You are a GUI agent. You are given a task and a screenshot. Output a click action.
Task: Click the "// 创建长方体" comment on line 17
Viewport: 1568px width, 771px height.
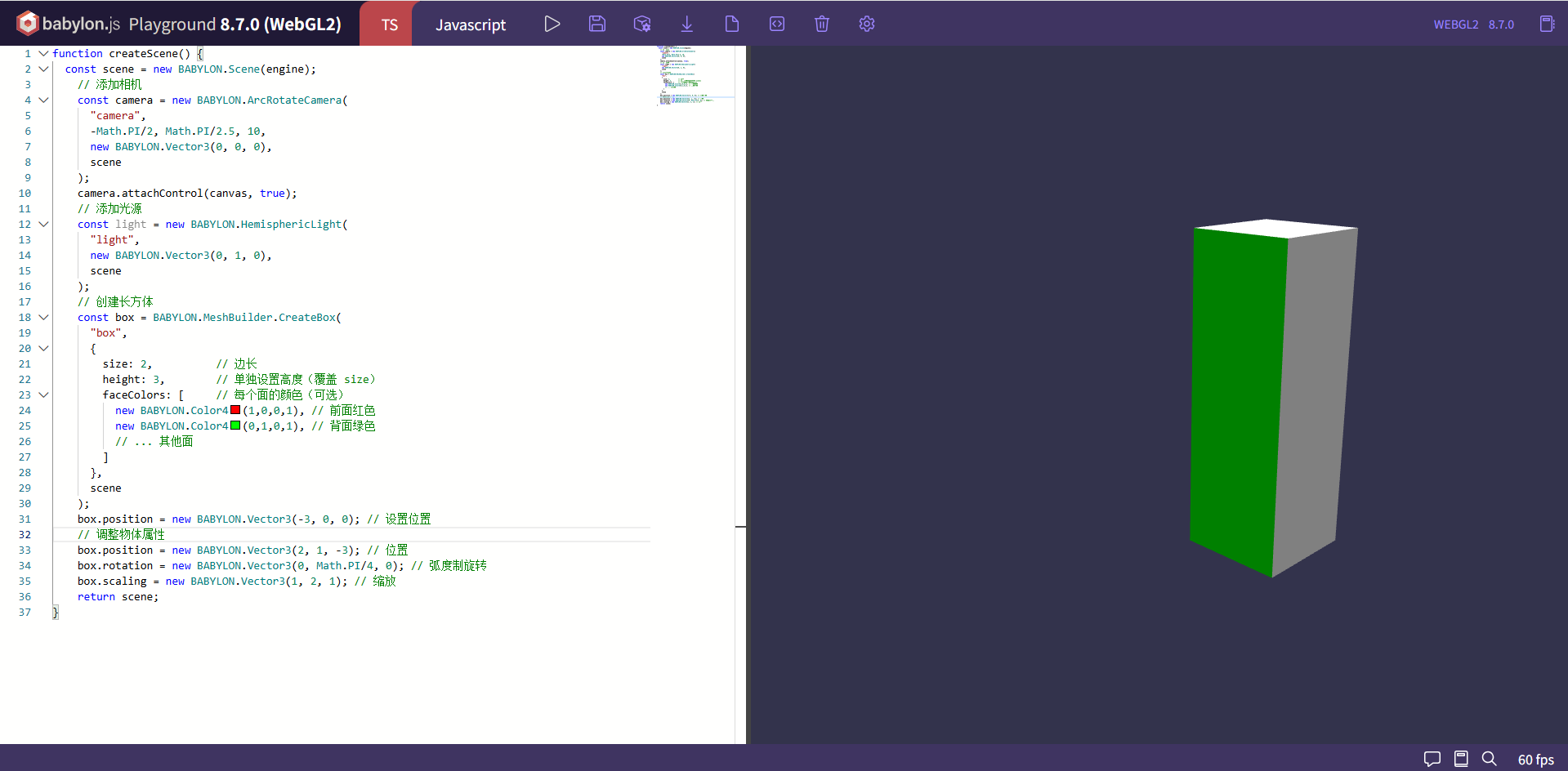pyautogui.click(x=115, y=302)
